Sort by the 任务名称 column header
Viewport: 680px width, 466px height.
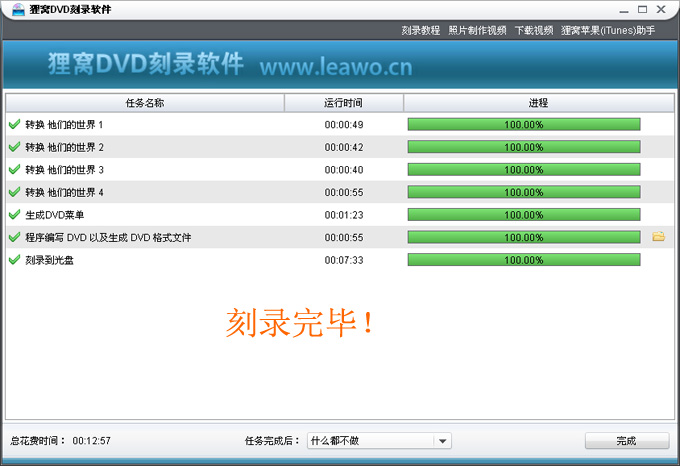point(145,103)
